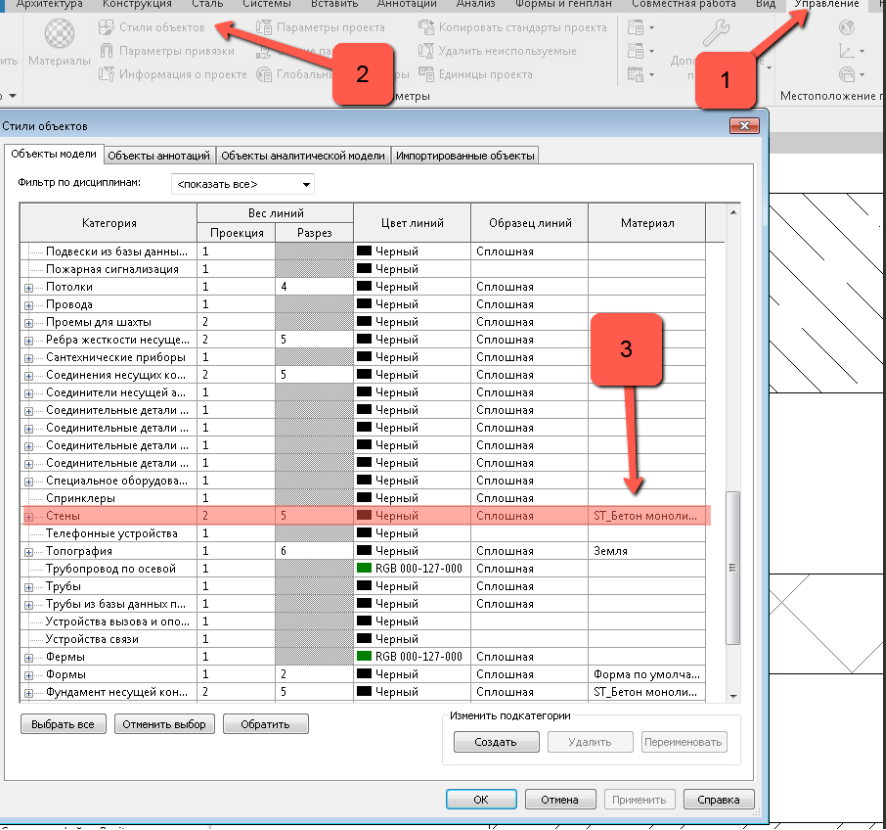886x830 pixels.
Task: Select the Объекты модели tab
Action: [54, 154]
